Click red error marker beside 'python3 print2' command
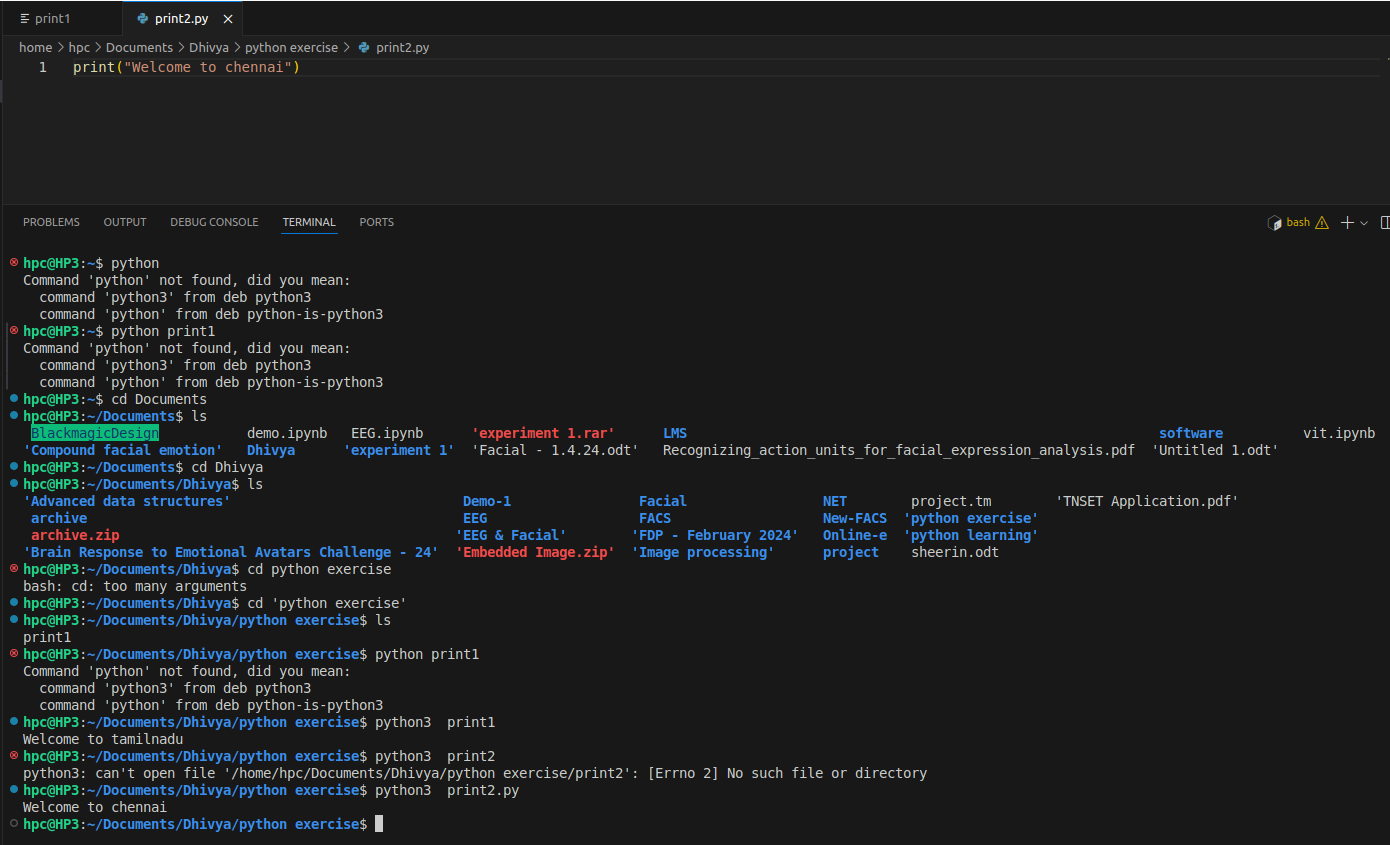1390x845 pixels. (x=14, y=755)
